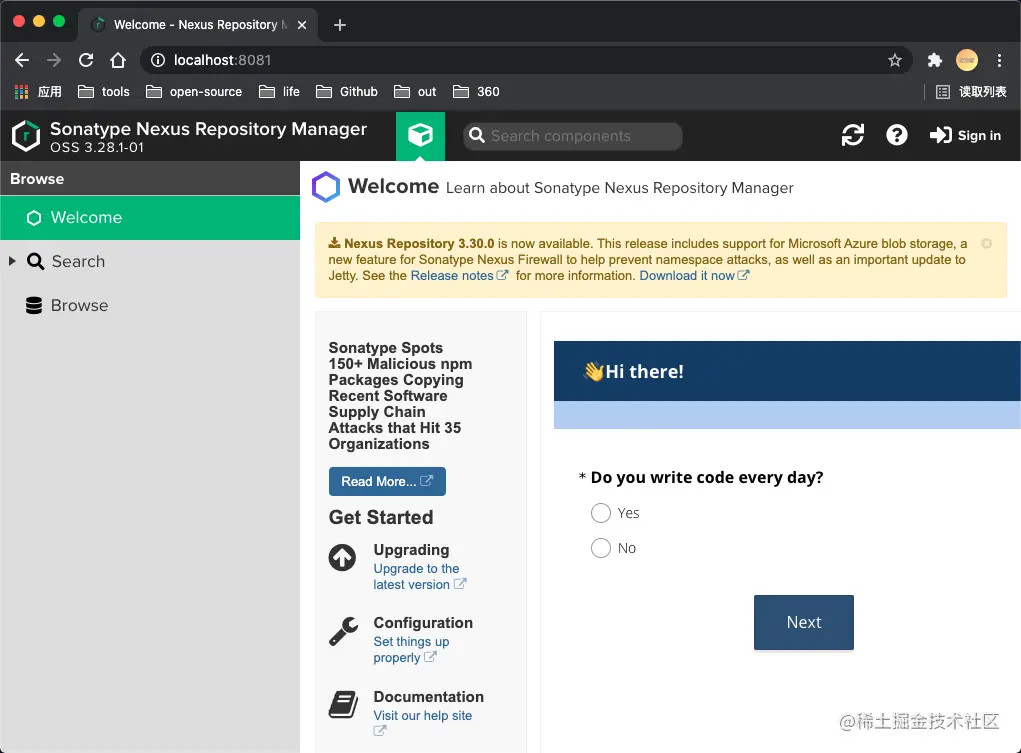
Task: Click the Next button in survey
Action: [804, 622]
